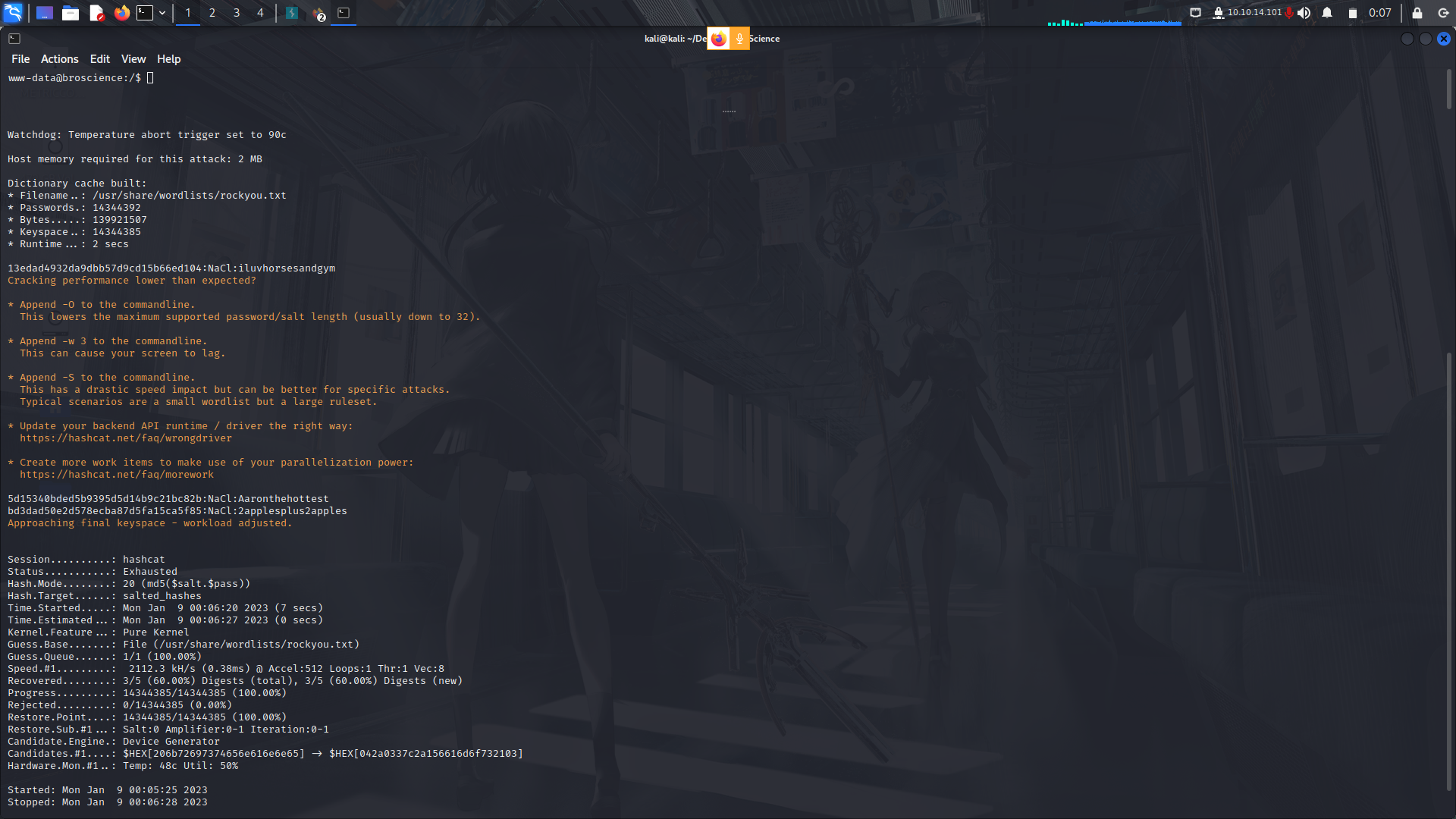Open the clock to show the calendar
This screenshot has width=1456, height=819.
point(1379,13)
